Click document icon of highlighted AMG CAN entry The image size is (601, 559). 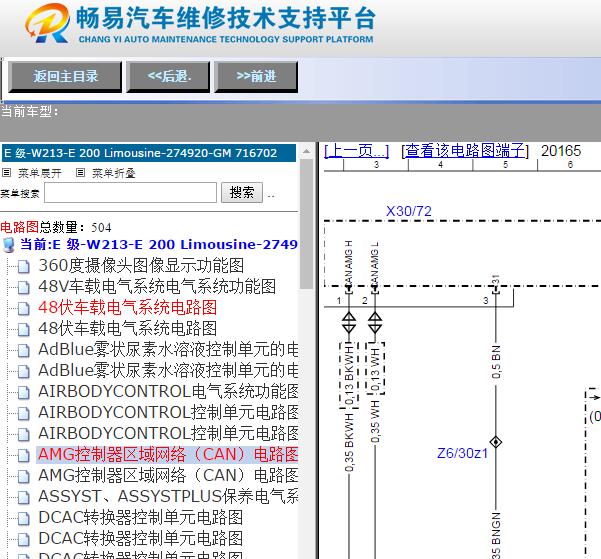point(24,455)
